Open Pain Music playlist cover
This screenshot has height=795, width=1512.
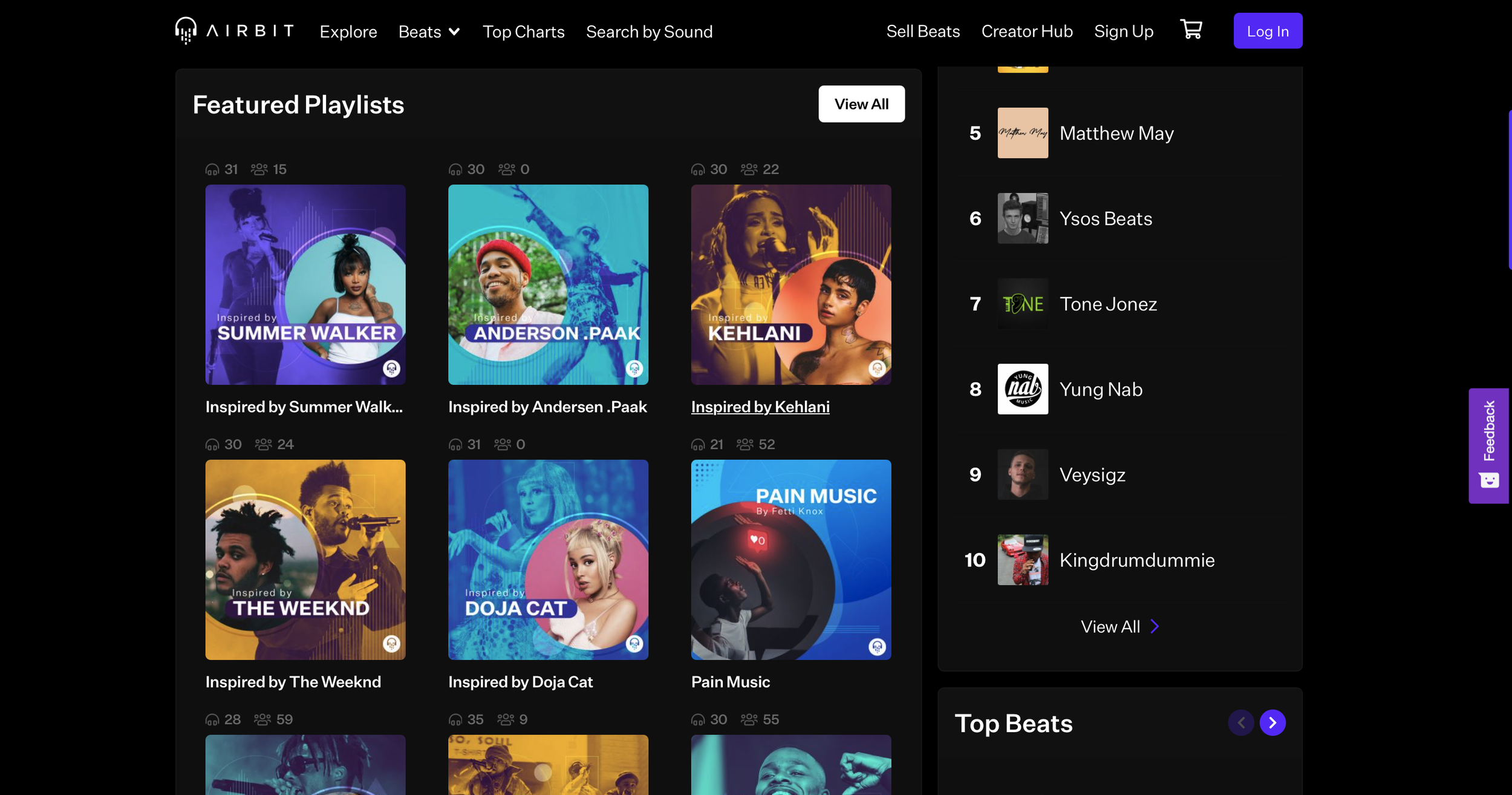click(791, 560)
